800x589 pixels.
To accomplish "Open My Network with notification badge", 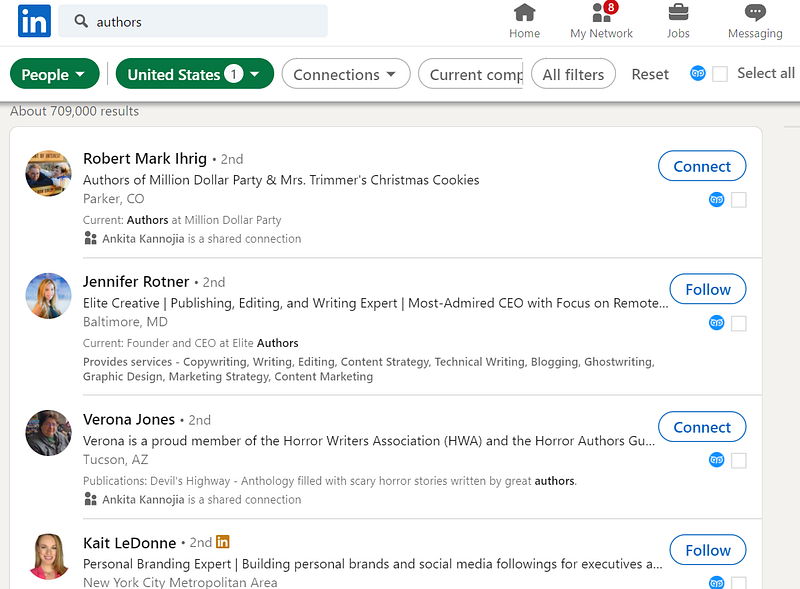I will [x=601, y=21].
